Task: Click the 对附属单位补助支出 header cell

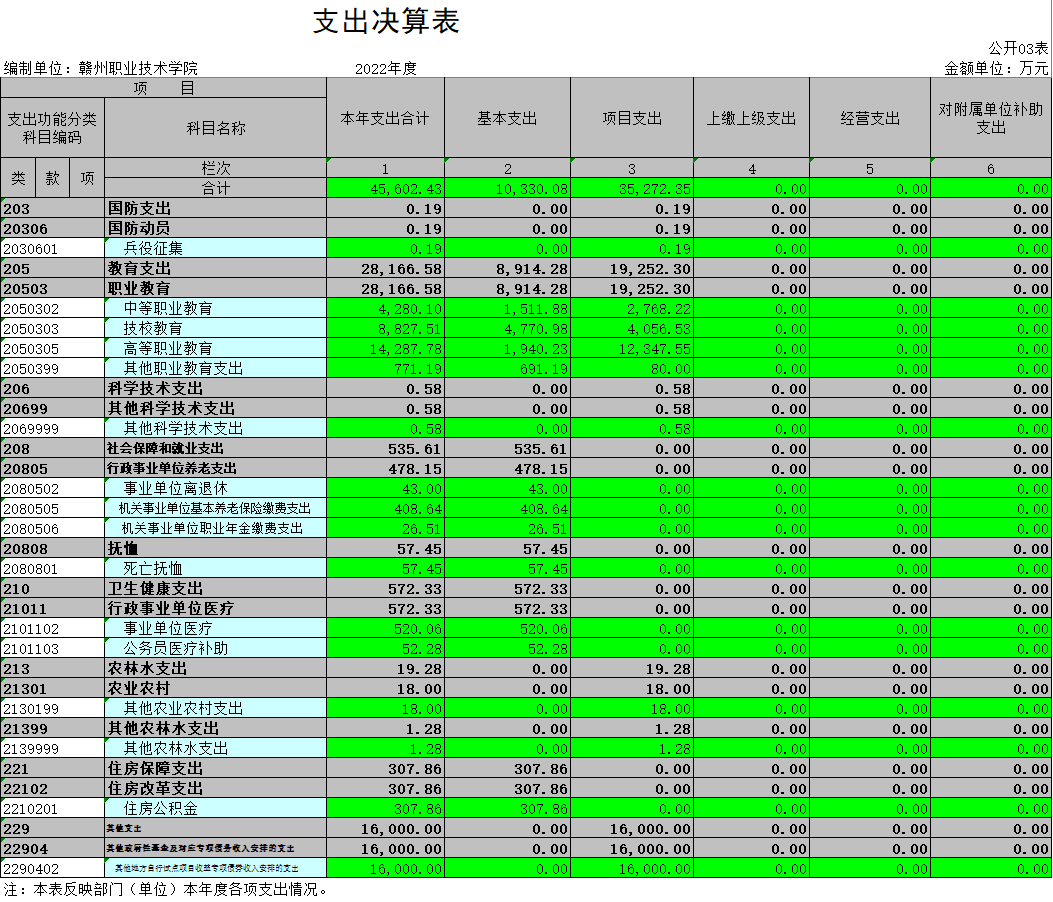Action: (x=990, y=118)
